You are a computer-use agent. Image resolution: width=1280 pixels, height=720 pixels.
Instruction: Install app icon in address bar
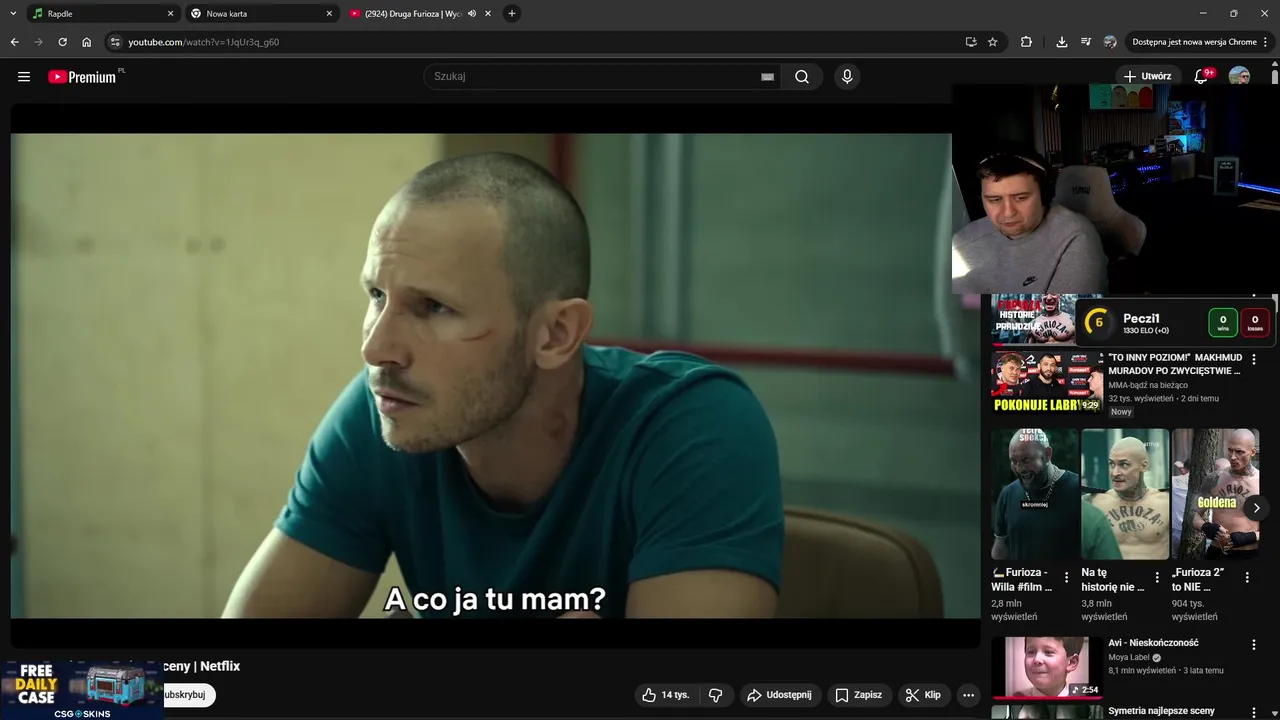tap(971, 42)
